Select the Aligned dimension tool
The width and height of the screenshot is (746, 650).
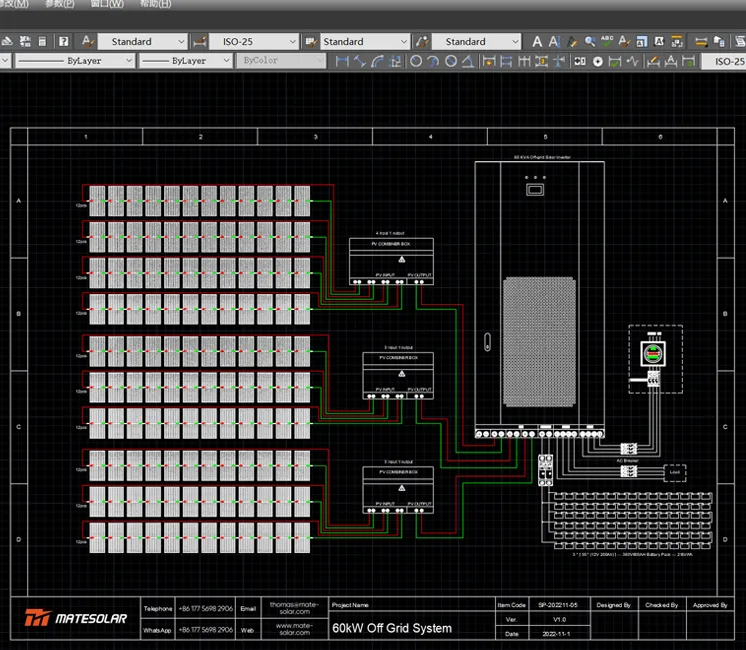click(x=361, y=61)
